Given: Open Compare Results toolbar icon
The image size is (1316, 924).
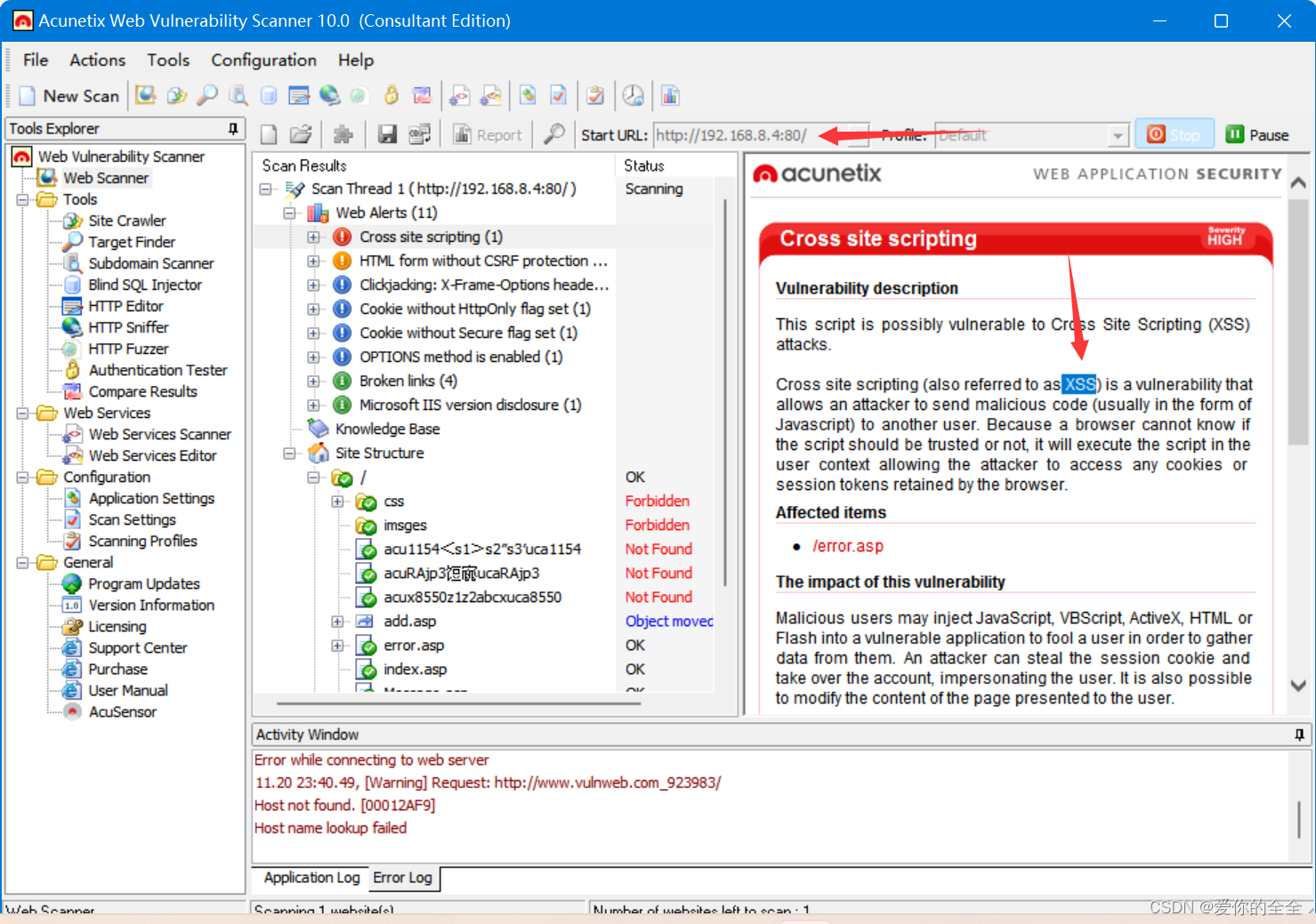Looking at the screenshot, I should pyautogui.click(x=422, y=95).
